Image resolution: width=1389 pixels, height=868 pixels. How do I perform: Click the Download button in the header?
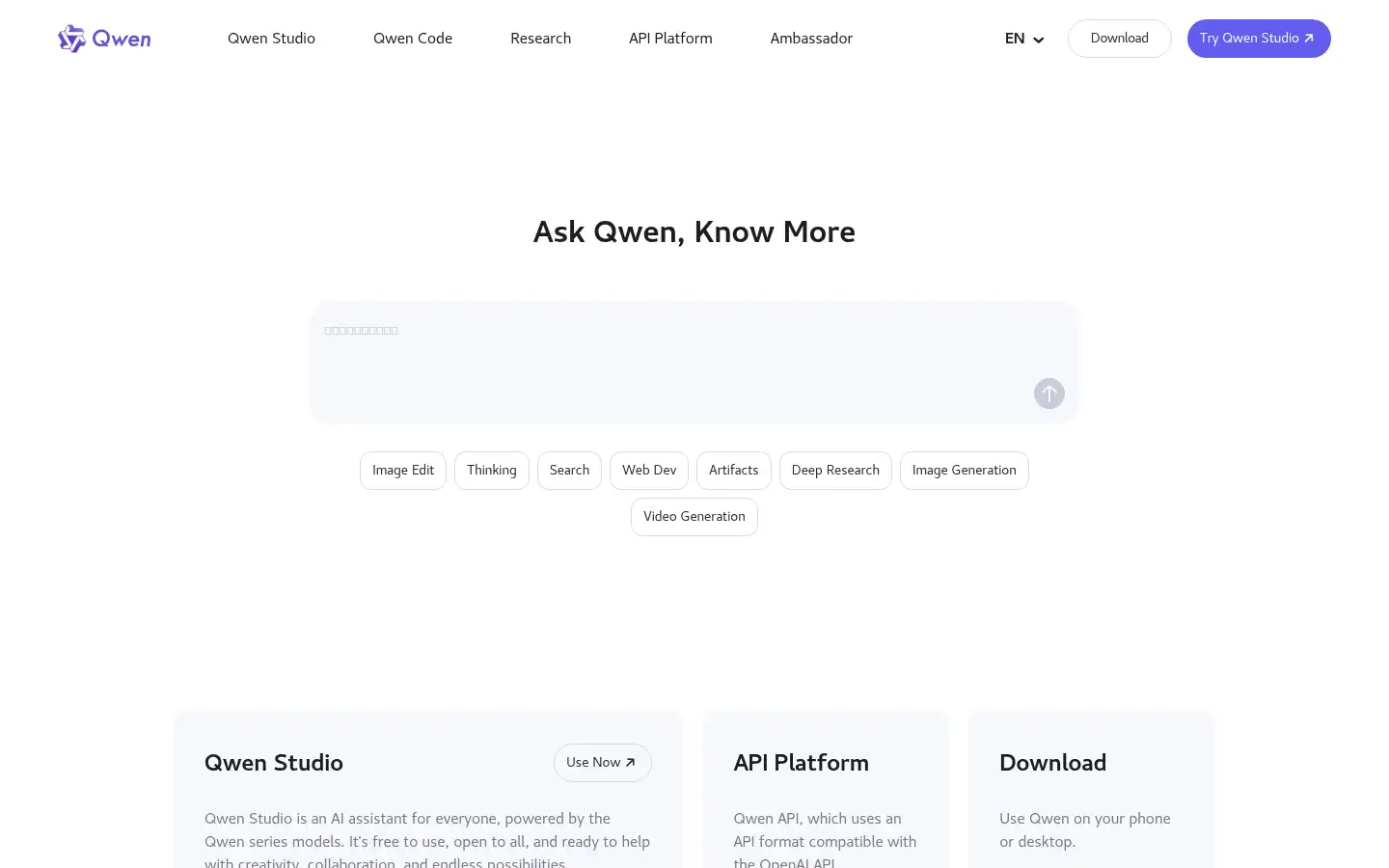(1120, 39)
